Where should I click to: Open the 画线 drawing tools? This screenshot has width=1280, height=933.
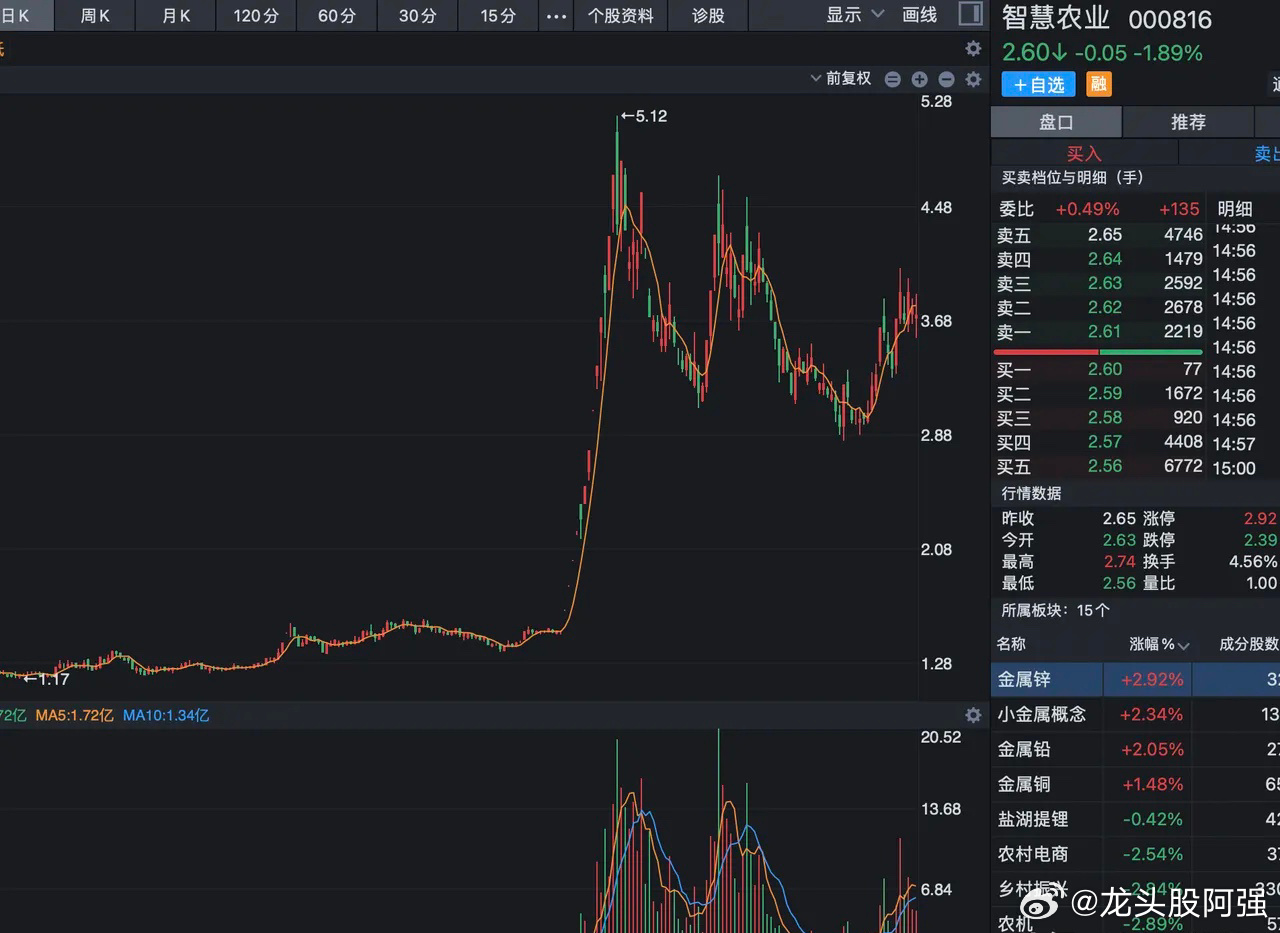[919, 15]
